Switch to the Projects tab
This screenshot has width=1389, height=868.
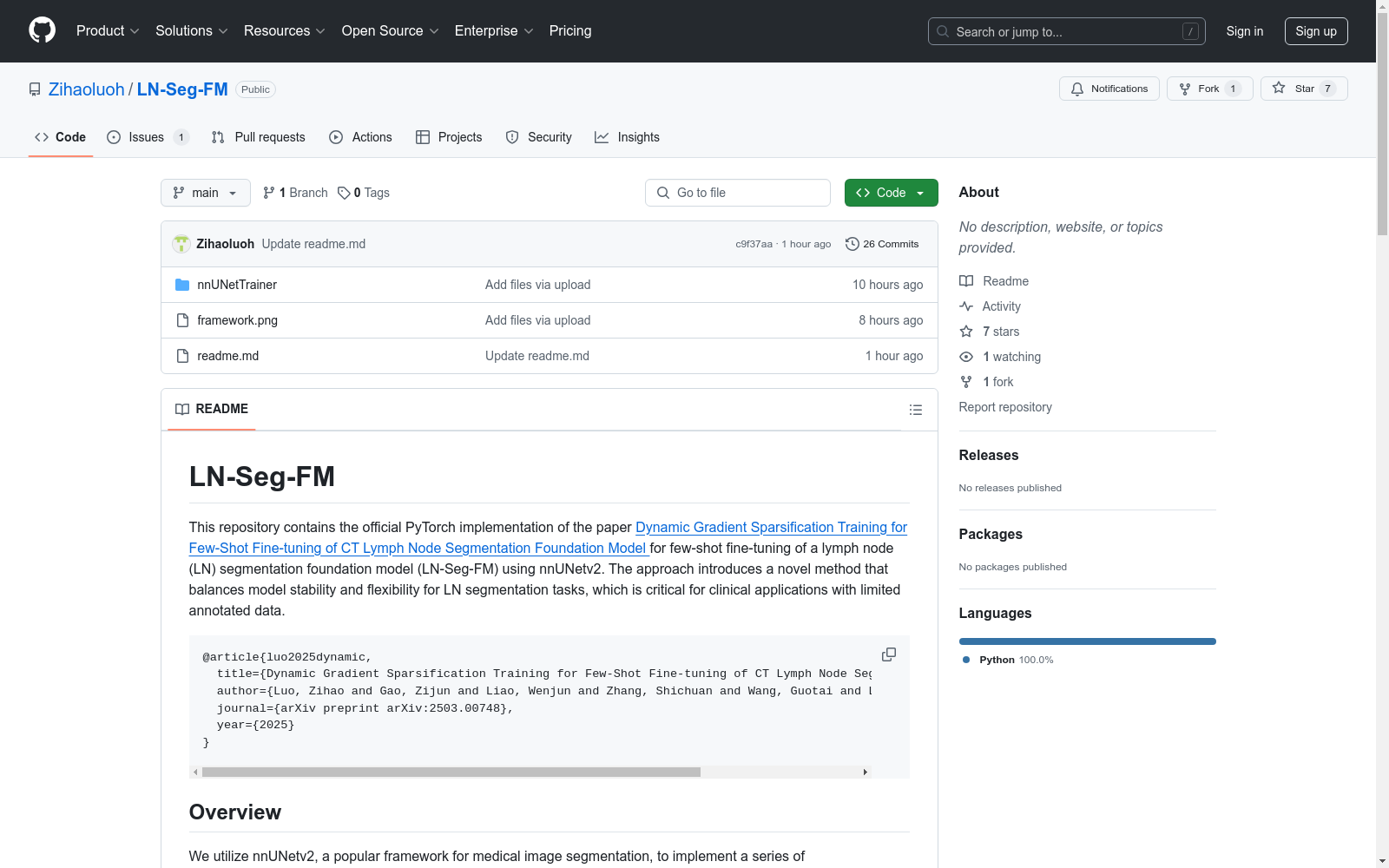pyautogui.click(x=449, y=137)
